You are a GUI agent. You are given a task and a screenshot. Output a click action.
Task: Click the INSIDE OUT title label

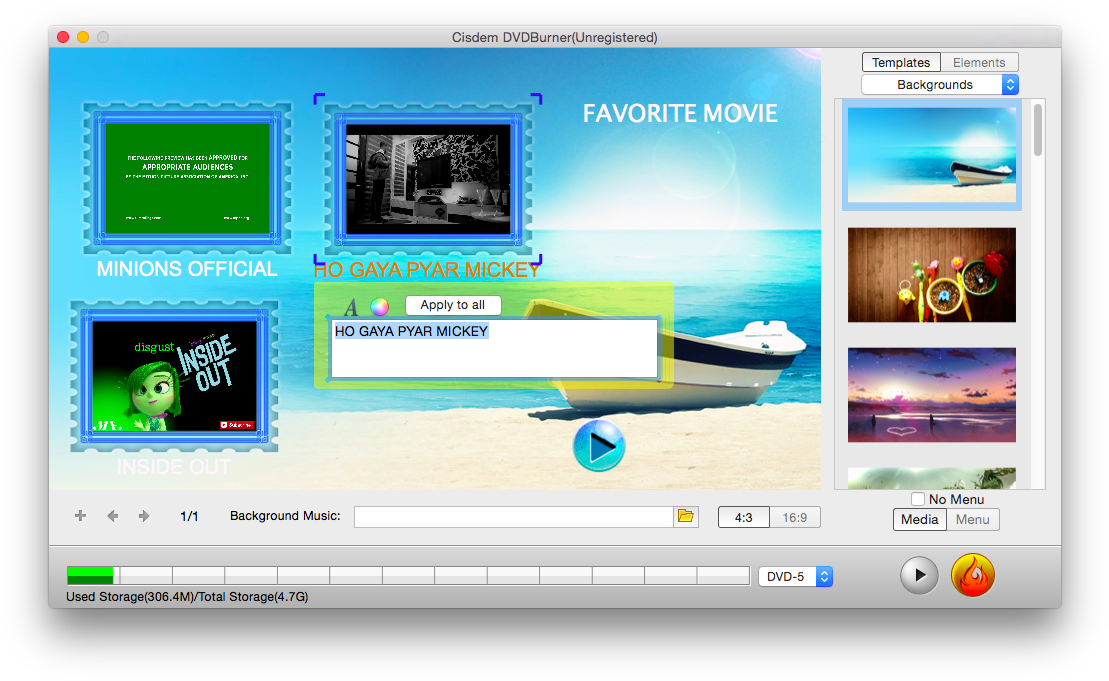coord(173,467)
